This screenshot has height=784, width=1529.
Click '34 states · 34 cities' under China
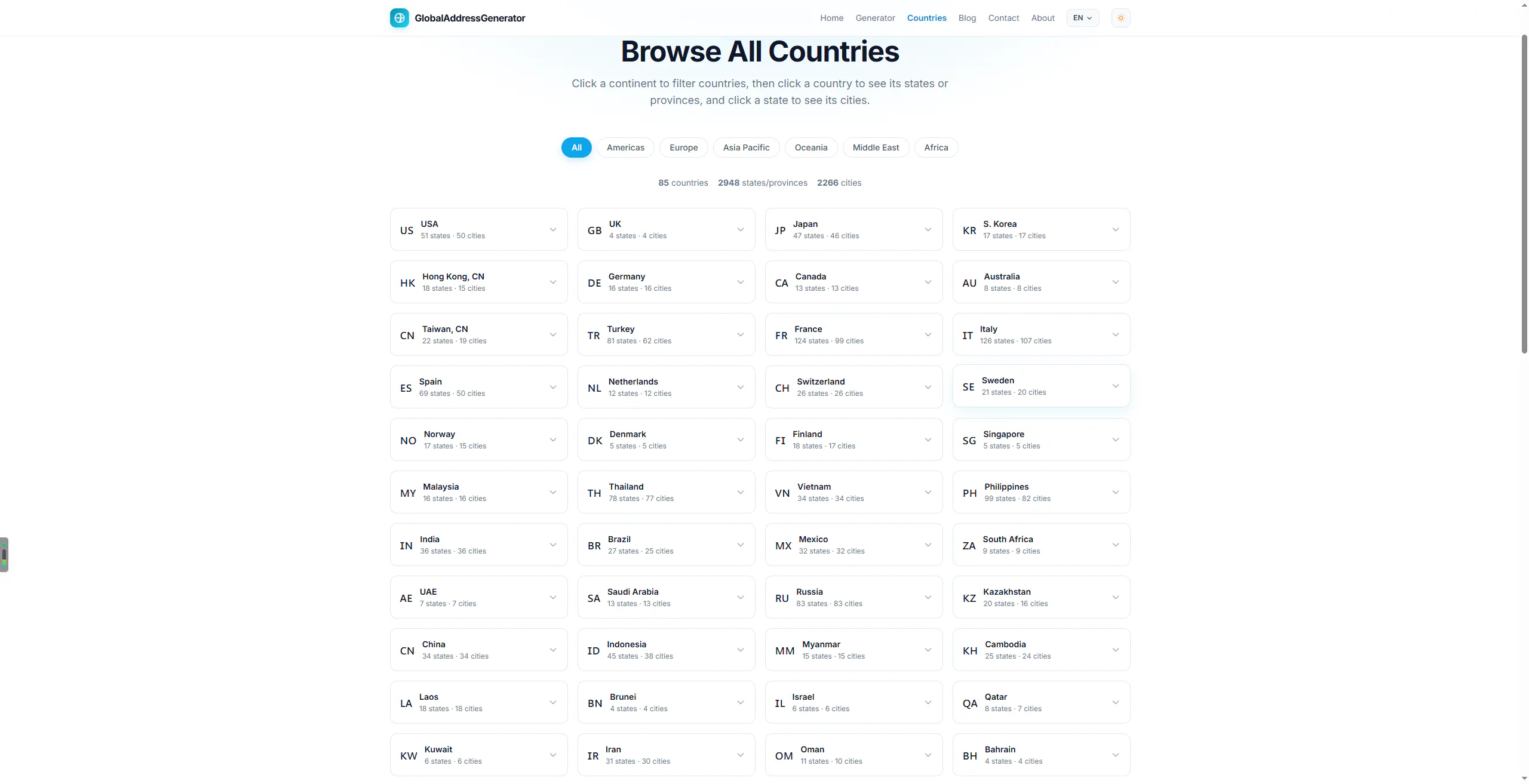tap(455, 656)
